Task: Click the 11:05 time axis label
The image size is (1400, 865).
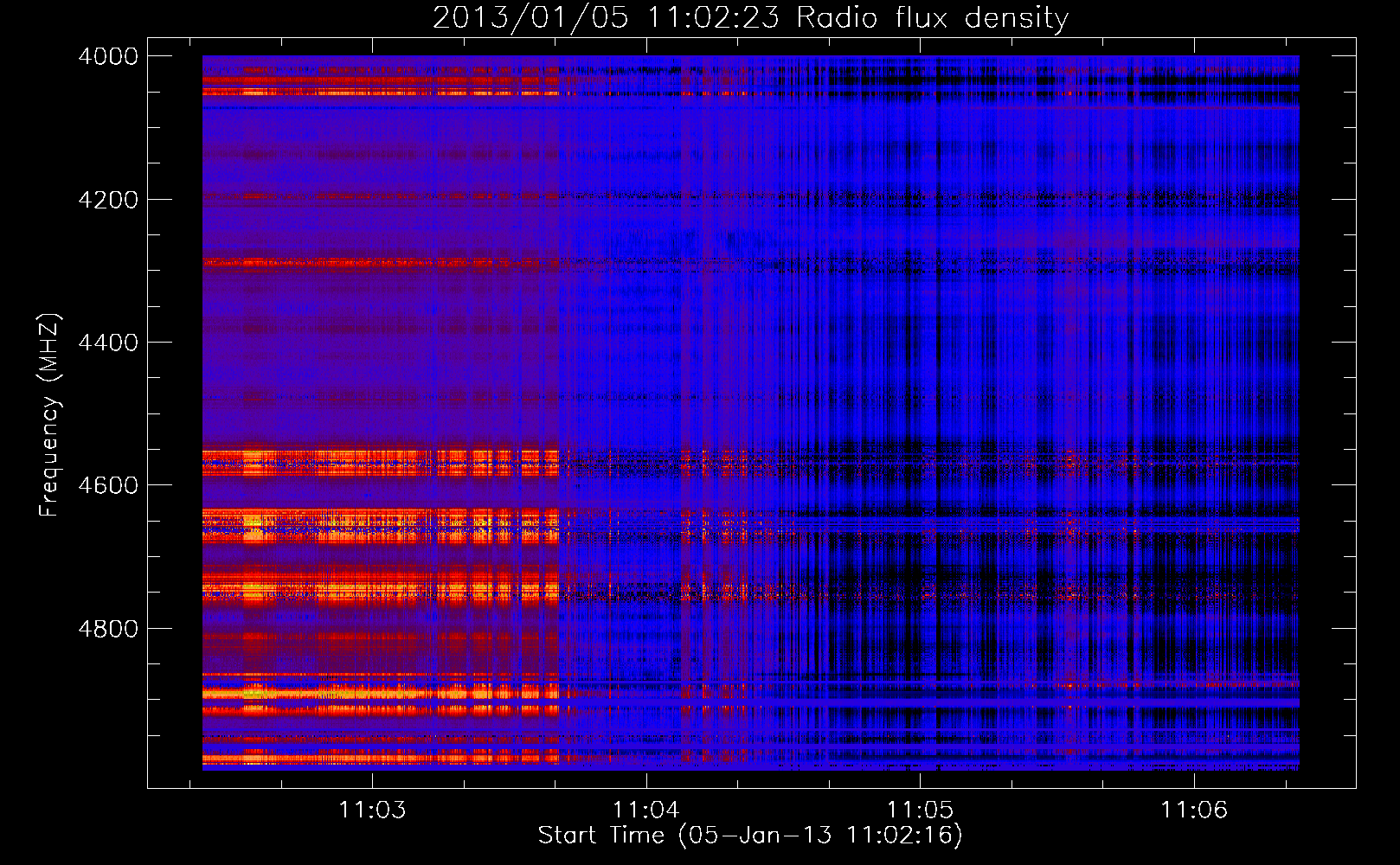Action: (x=920, y=810)
